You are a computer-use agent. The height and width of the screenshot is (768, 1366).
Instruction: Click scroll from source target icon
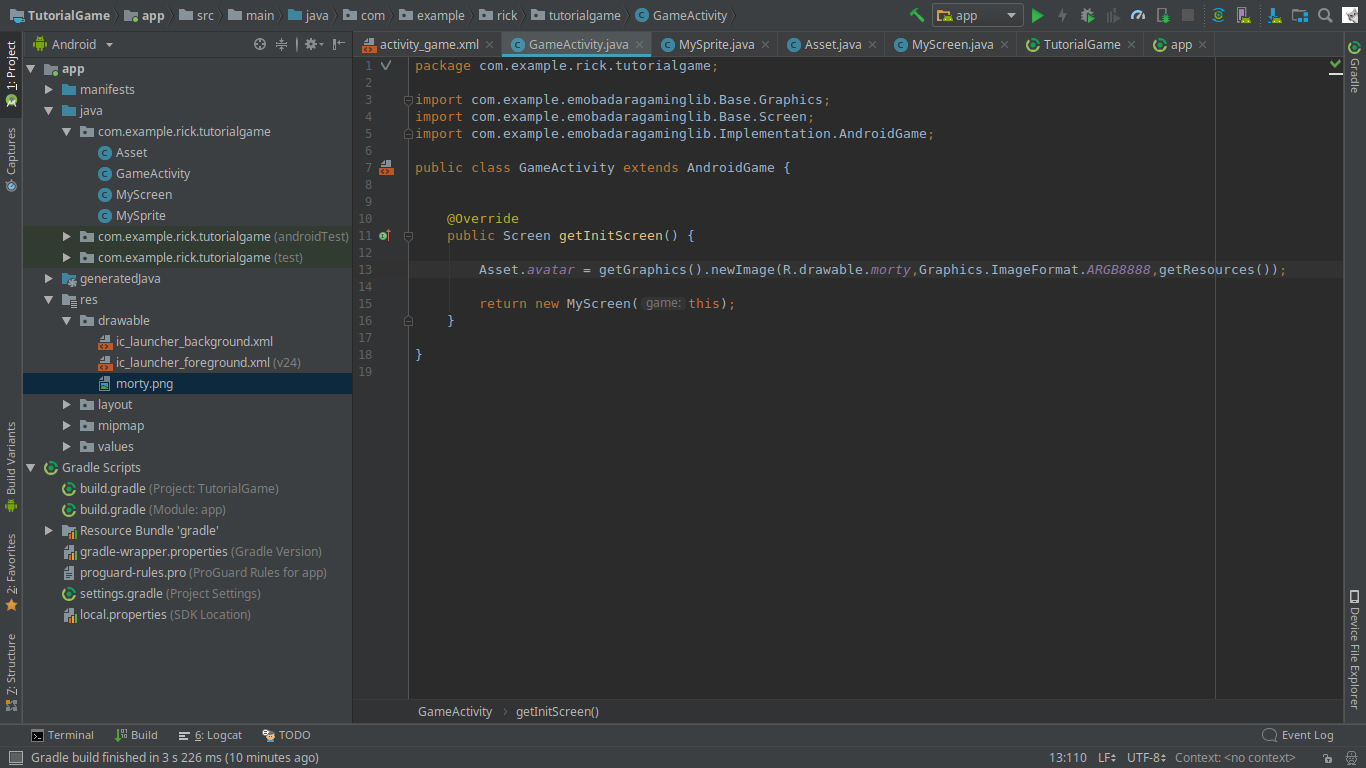[x=260, y=44]
